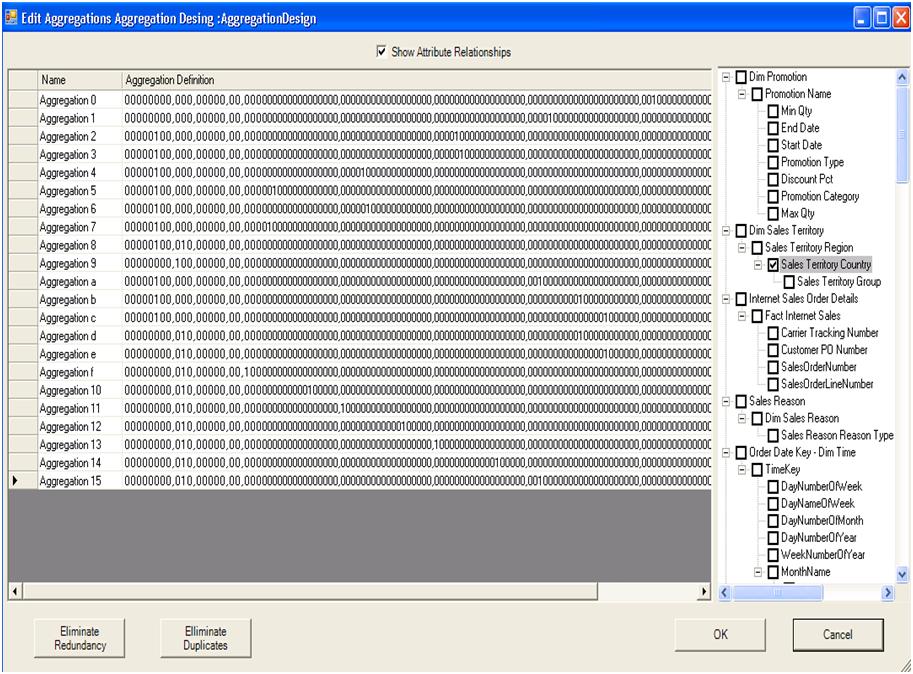Collapse the Order Date Key - Dim Time node
This screenshot has height=674, width=913.
pyautogui.click(x=726, y=453)
